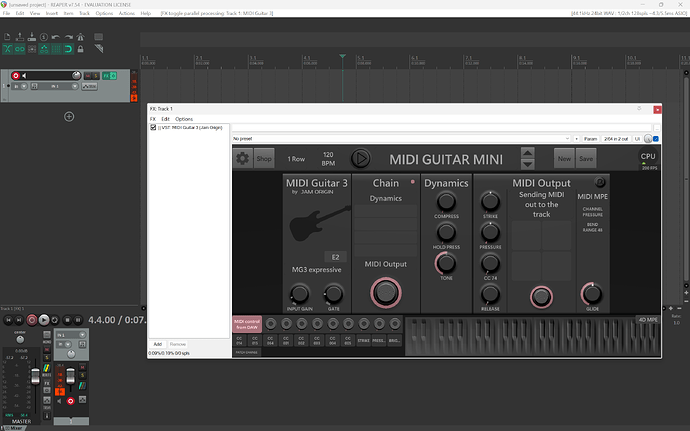This screenshot has width=690, height=431.
Task: Expand the 1 Row layout selector
Action: point(297,158)
